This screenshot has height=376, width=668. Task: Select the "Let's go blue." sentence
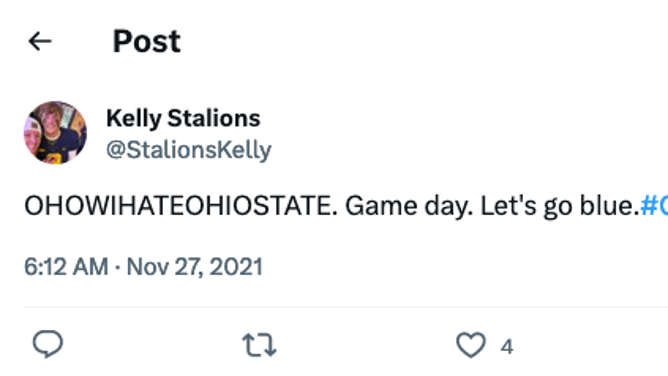tap(560, 207)
